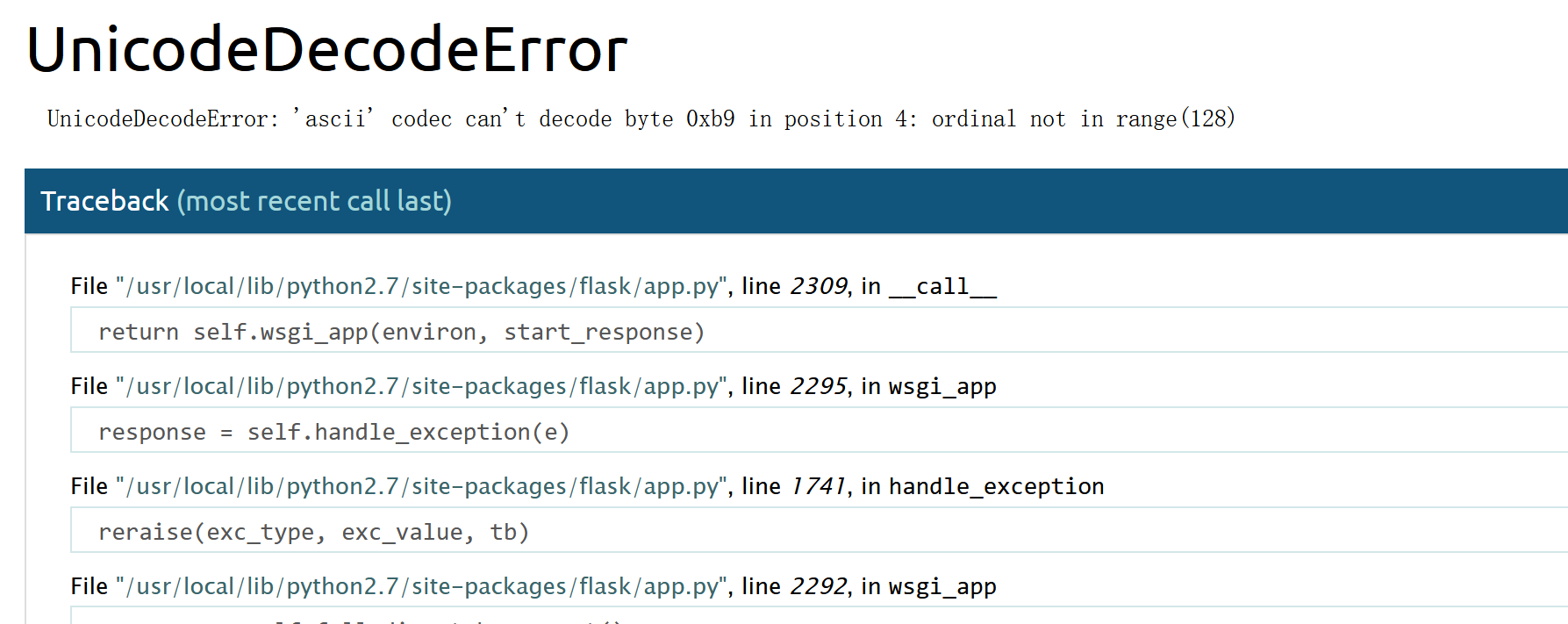The image size is (1568, 624).
Task: Click wsgi_app function name at line 2292
Action: [942, 587]
